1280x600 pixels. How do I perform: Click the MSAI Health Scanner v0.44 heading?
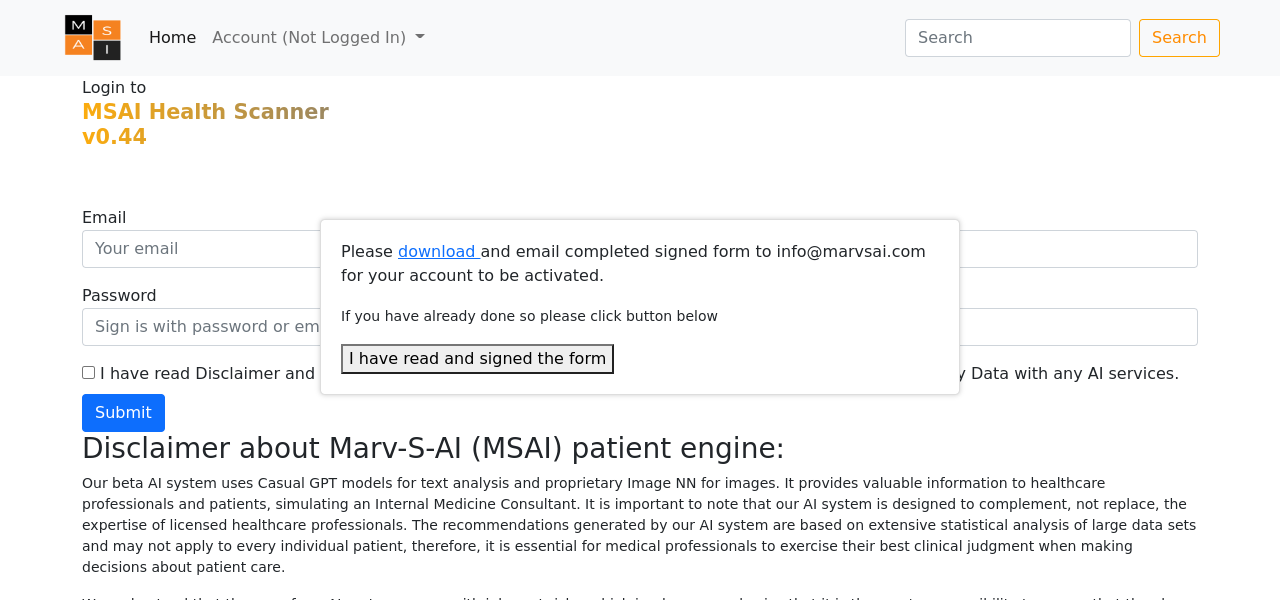click(x=205, y=124)
